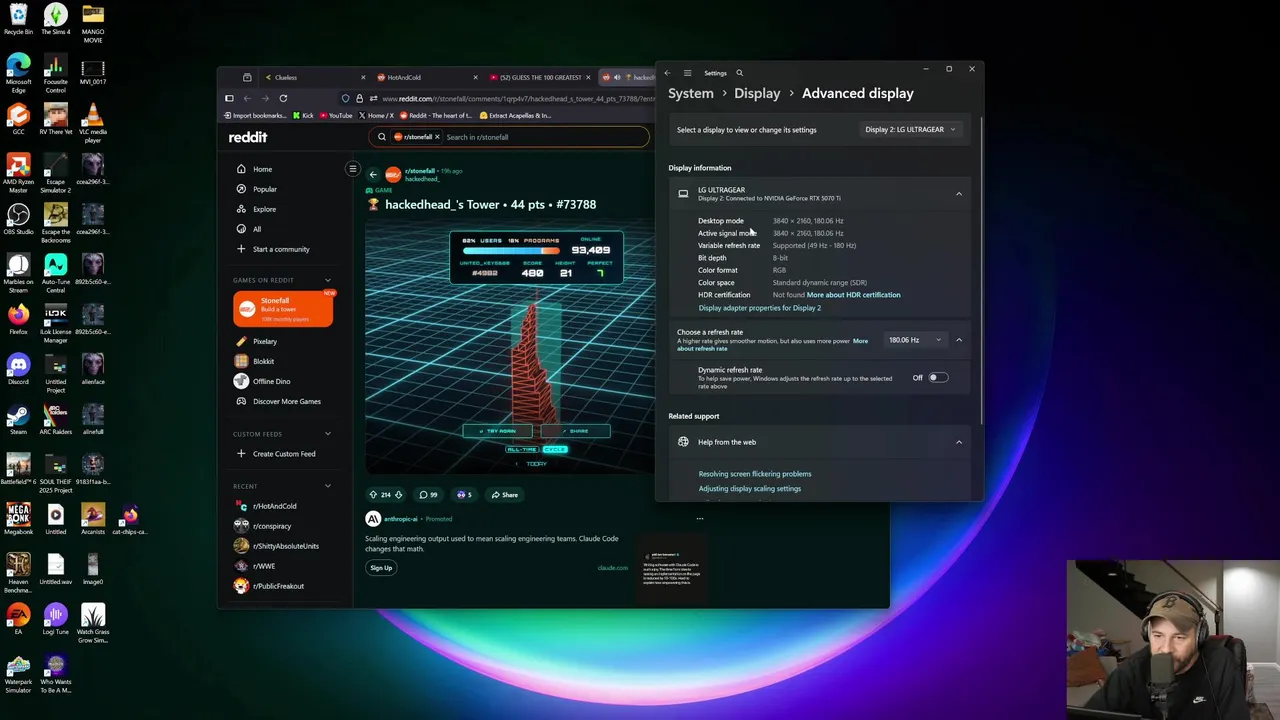Launch OBS Studio from the desktop
Screen dimensions: 1280x720
(x=18, y=219)
